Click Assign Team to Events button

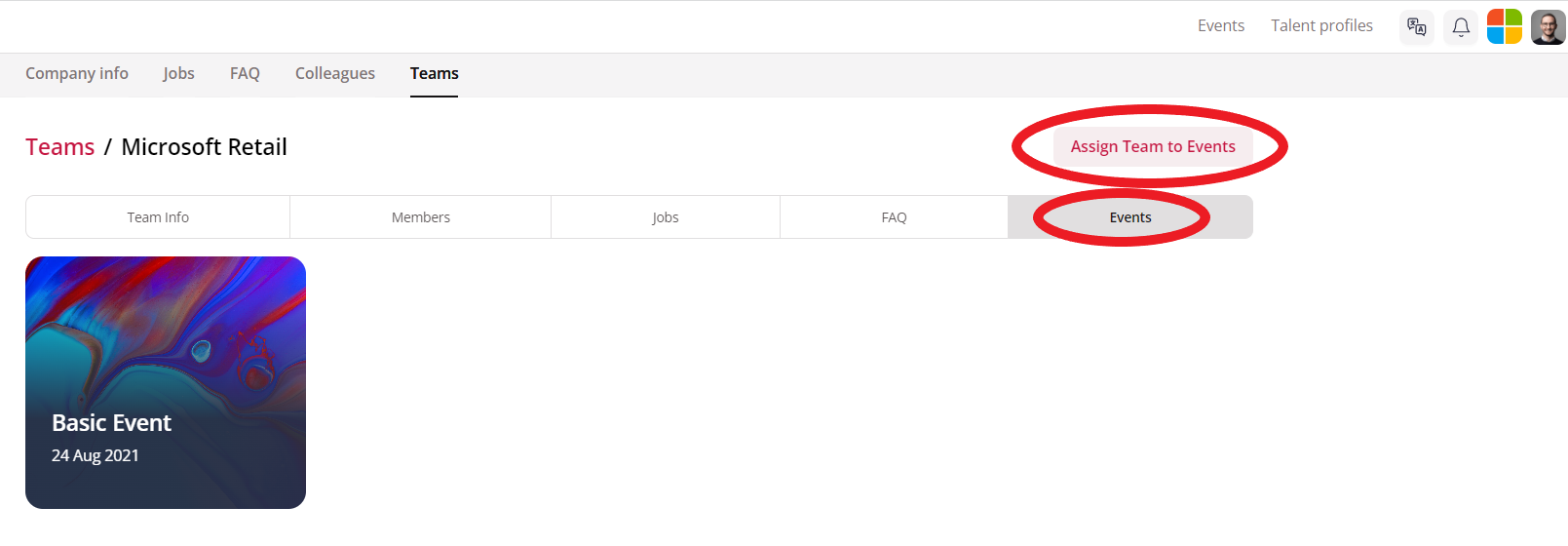coord(1153,146)
